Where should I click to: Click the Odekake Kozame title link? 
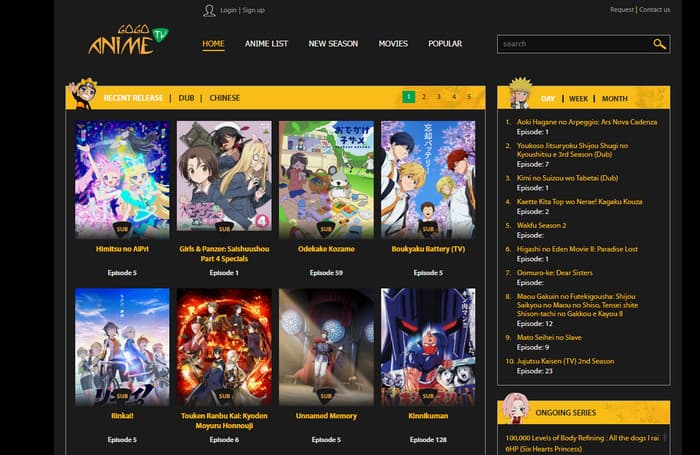(x=326, y=249)
